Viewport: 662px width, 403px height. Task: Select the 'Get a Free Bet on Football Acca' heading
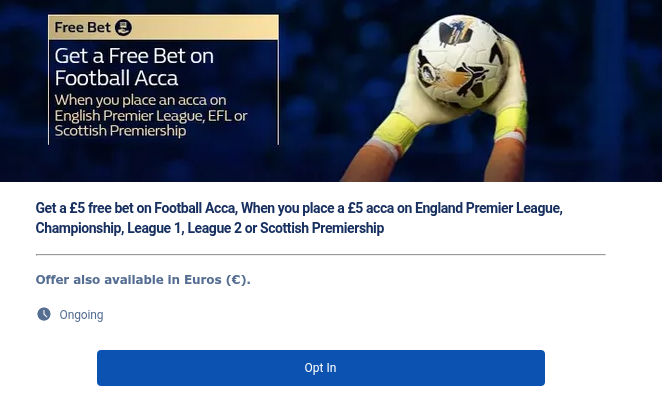(x=133, y=66)
